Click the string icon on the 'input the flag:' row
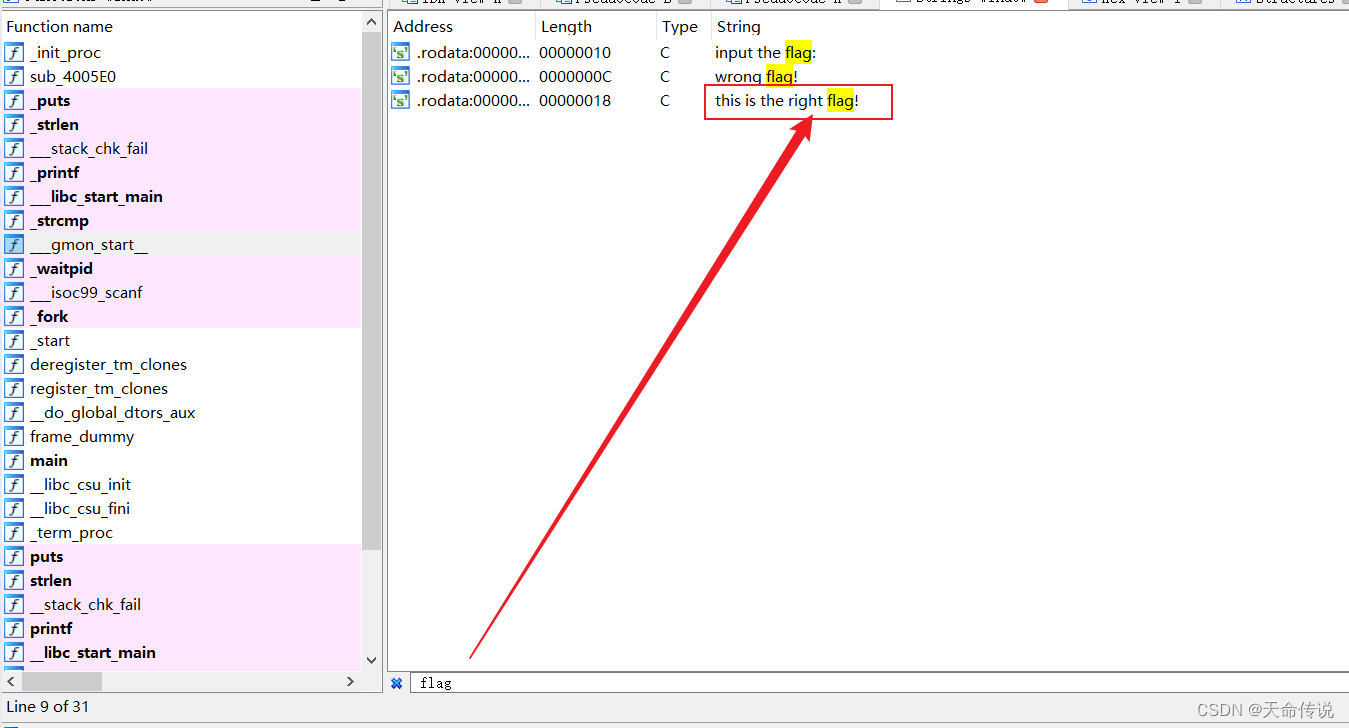The width and height of the screenshot is (1349, 728). (400, 52)
